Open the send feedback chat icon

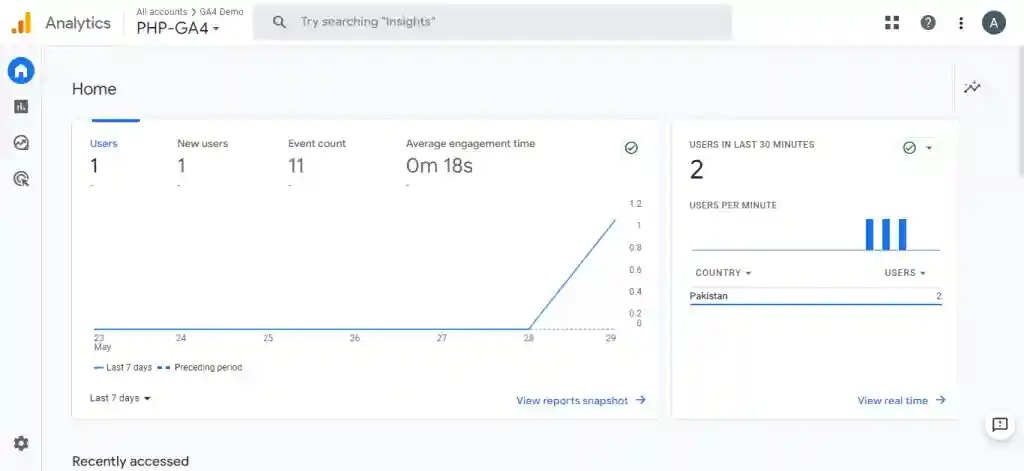coord(999,425)
